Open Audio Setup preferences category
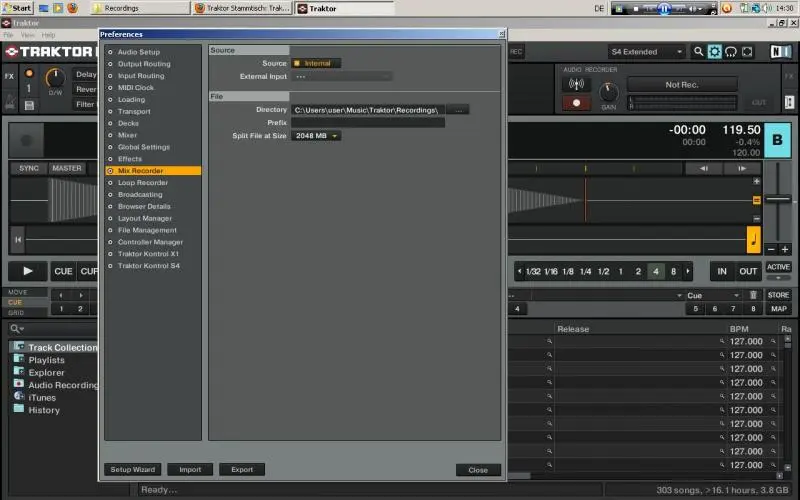This screenshot has height=500, width=800. click(138, 52)
